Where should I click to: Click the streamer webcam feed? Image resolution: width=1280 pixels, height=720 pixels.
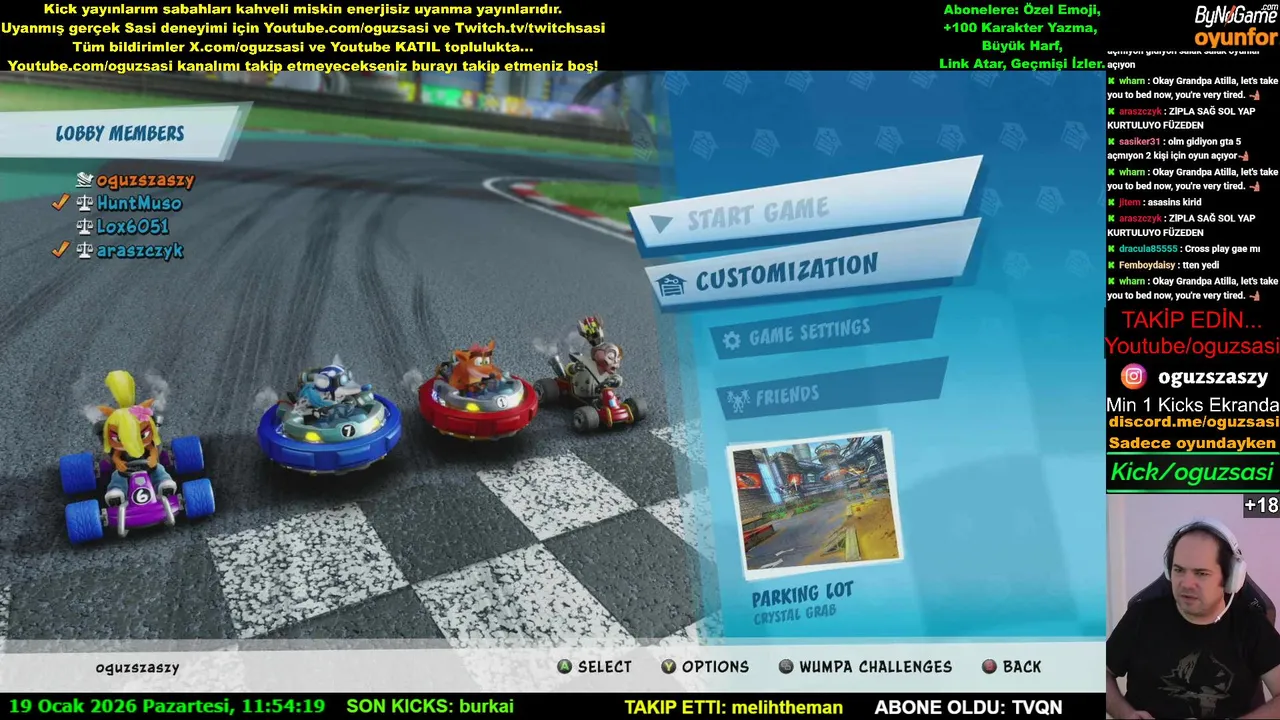(x=1193, y=605)
